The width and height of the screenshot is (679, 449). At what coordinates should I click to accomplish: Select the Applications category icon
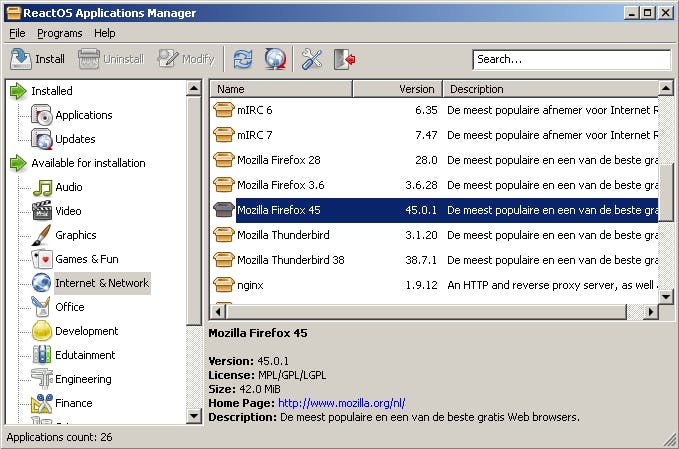point(42,115)
